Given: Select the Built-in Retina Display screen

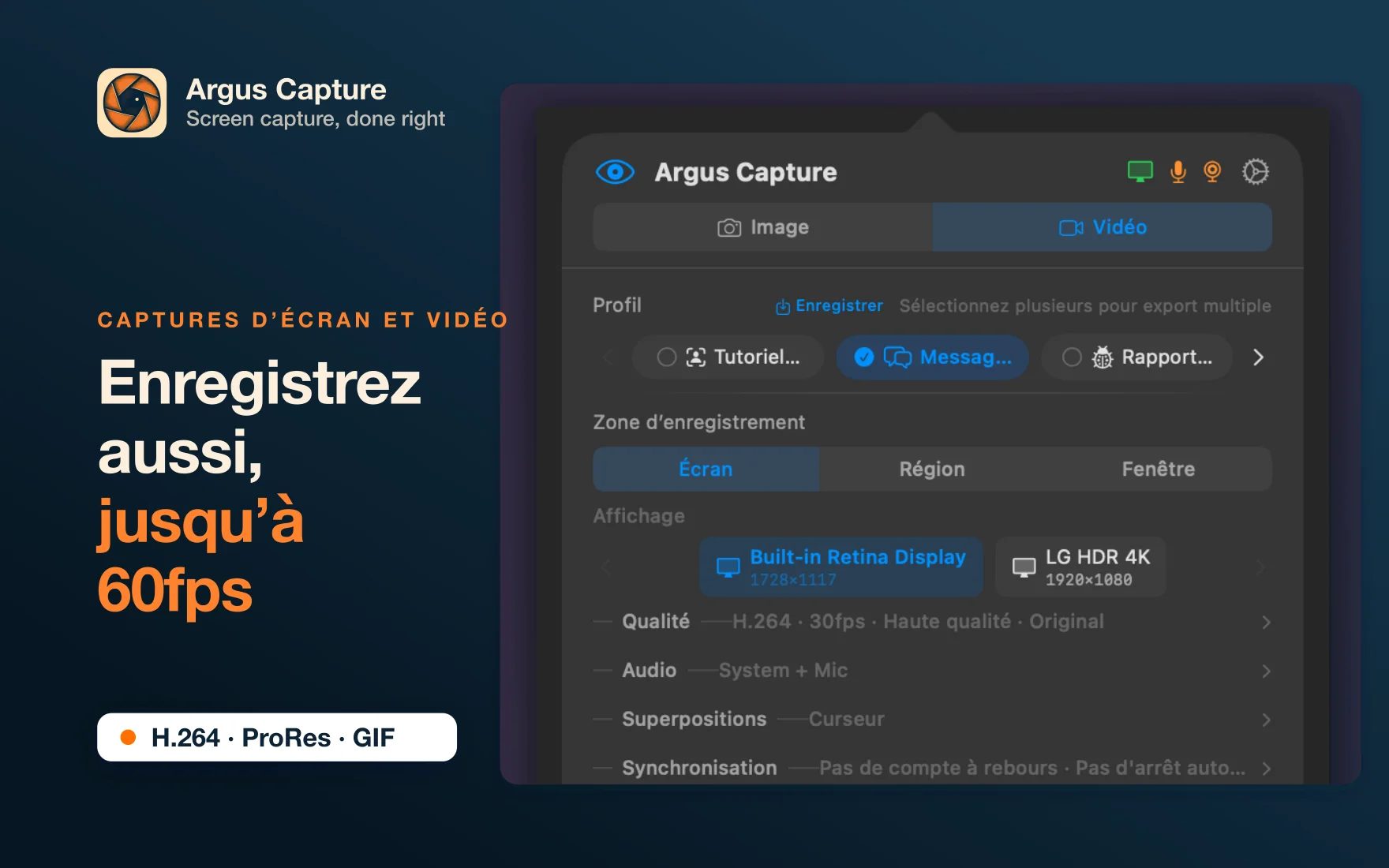Looking at the screenshot, I should [x=841, y=567].
